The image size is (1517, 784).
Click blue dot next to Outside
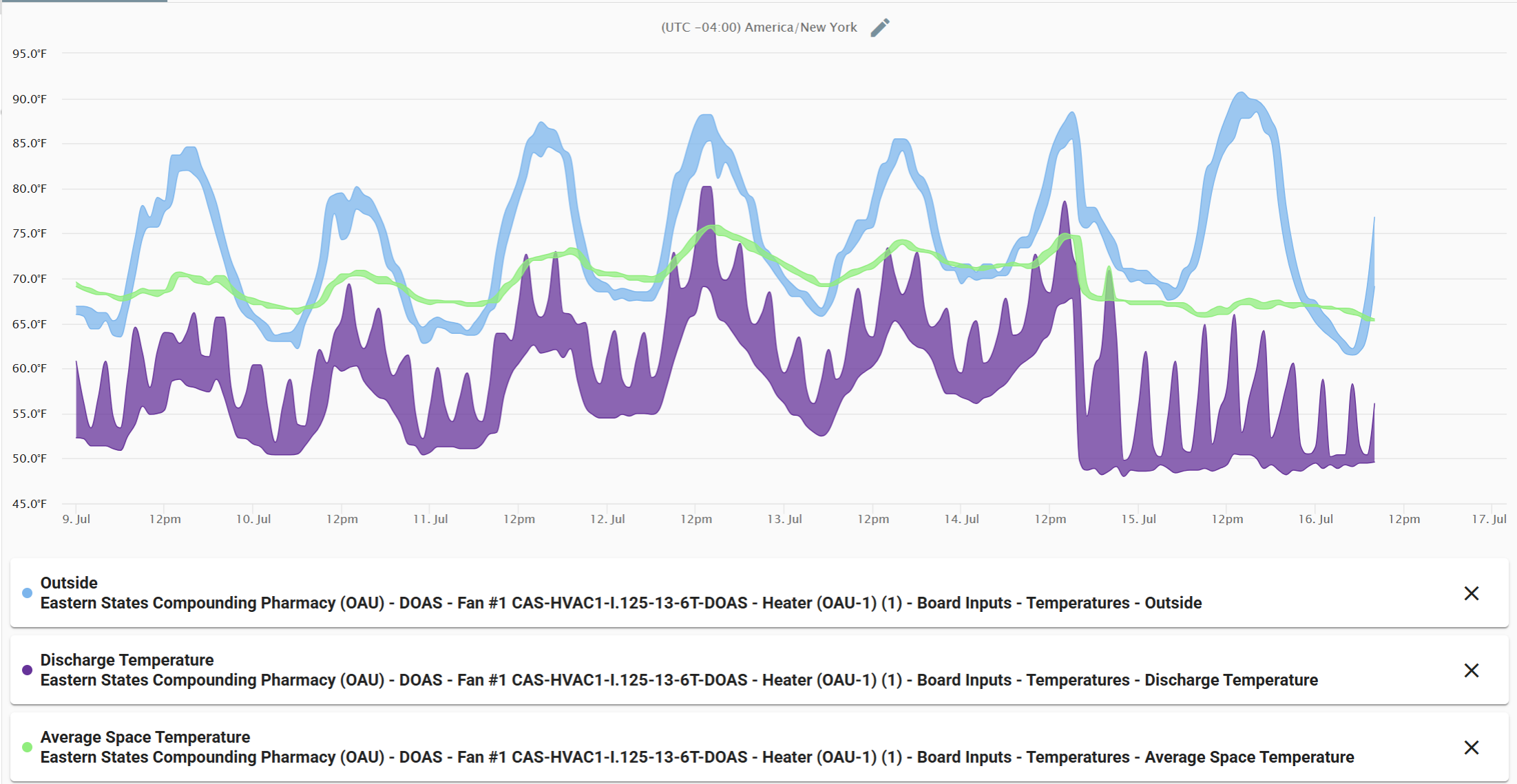[x=27, y=593]
